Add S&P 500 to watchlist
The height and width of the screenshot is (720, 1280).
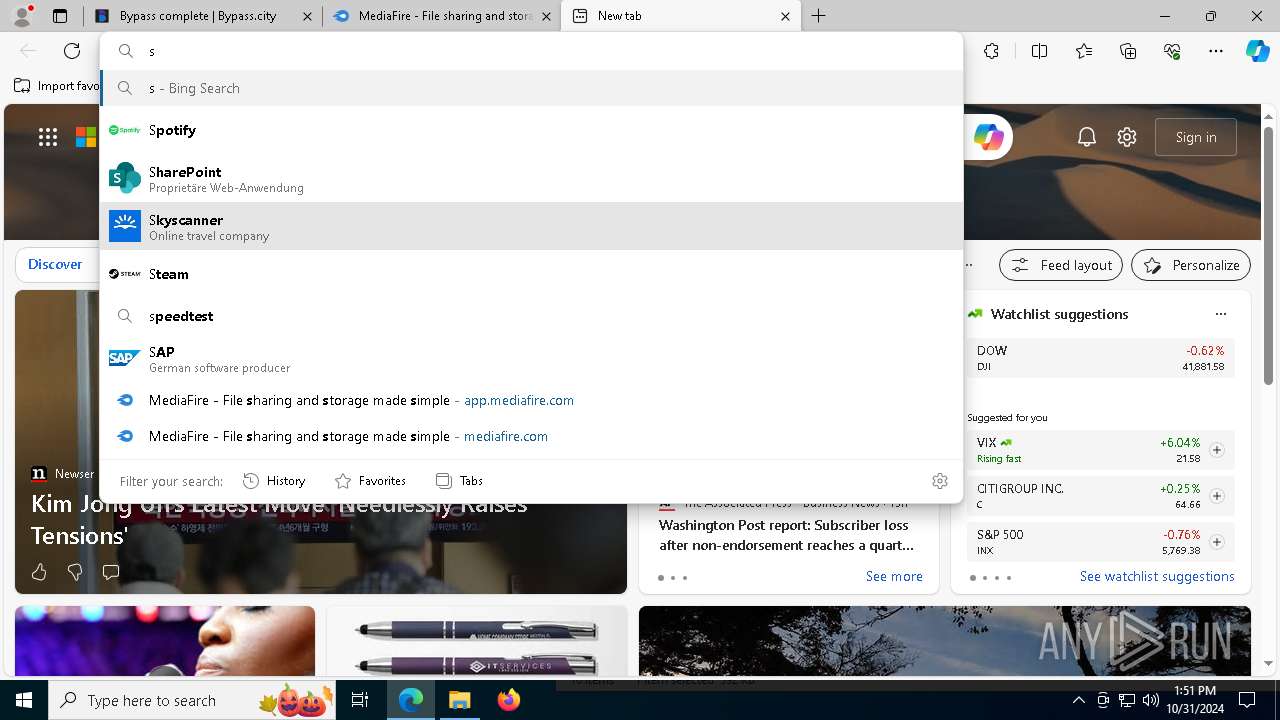(x=1217, y=542)
